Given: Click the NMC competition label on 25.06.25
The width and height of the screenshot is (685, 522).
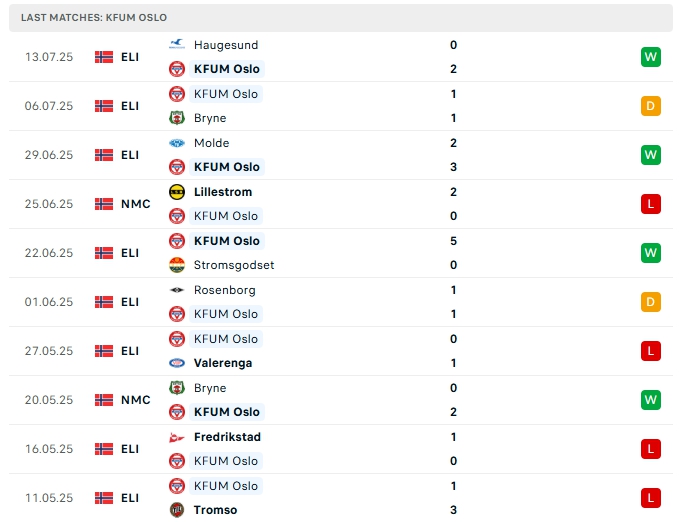Looking at the screenshot, I should point(136,204).
